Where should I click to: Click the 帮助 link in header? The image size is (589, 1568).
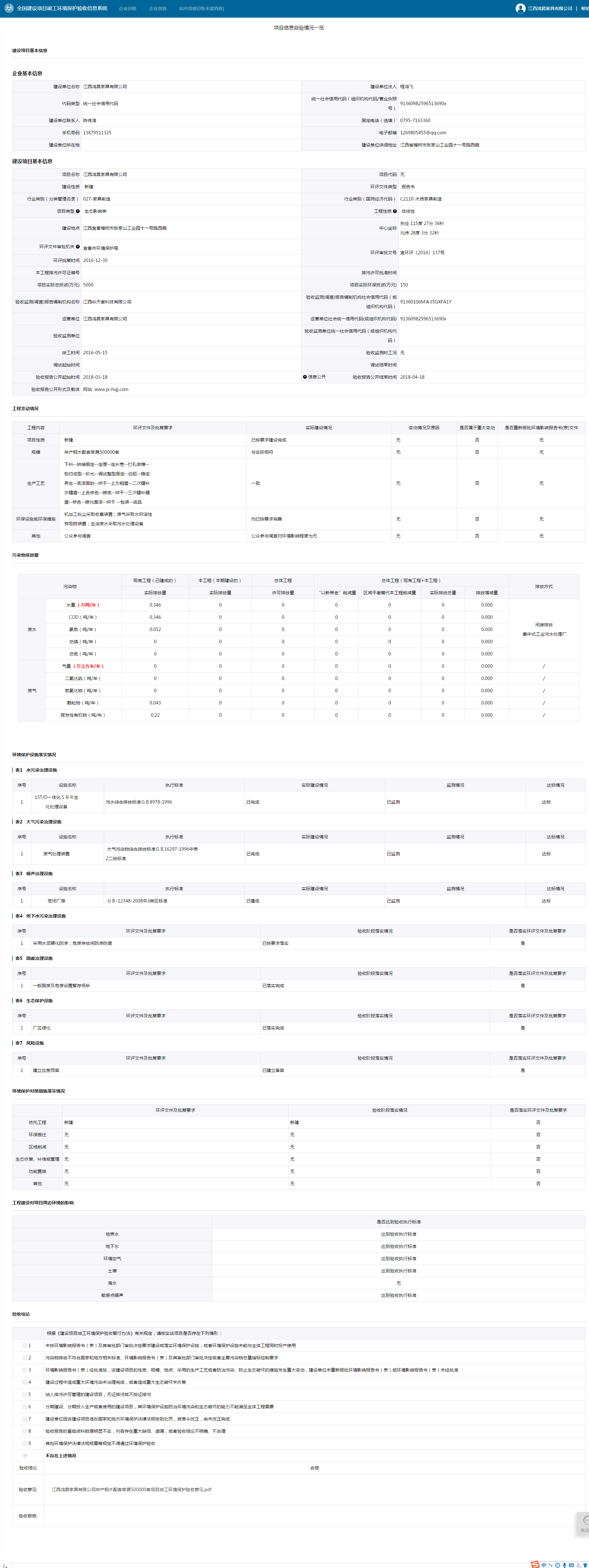tap(585, 8)
